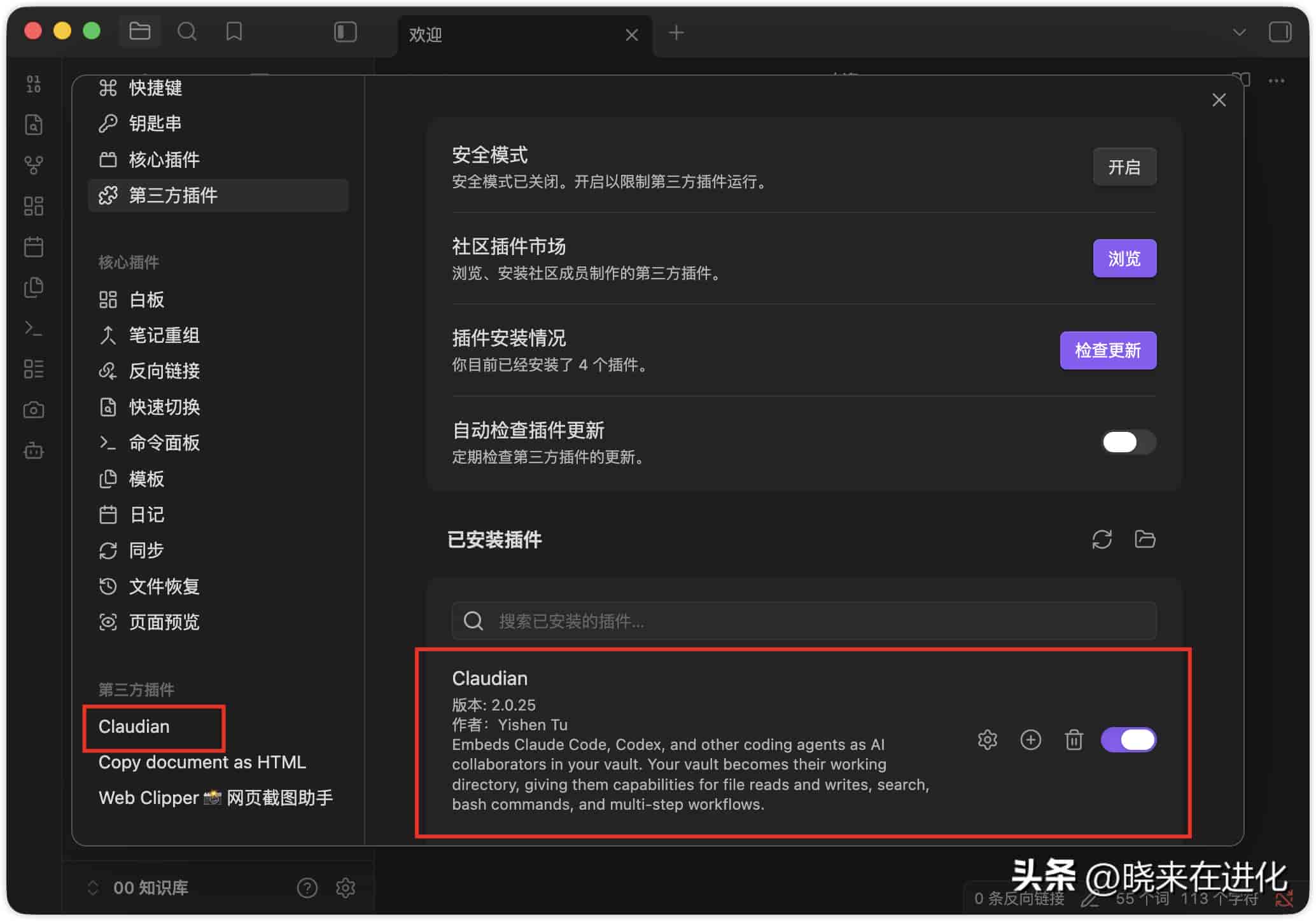Reload installed plugins list icon
Screen dimensions: 1316x921
[1102, 539]
